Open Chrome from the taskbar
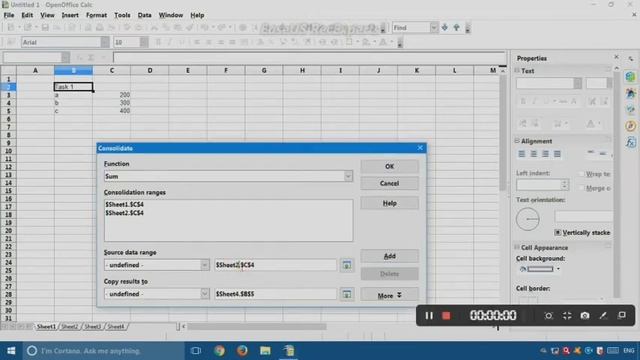 click(219, 351)
